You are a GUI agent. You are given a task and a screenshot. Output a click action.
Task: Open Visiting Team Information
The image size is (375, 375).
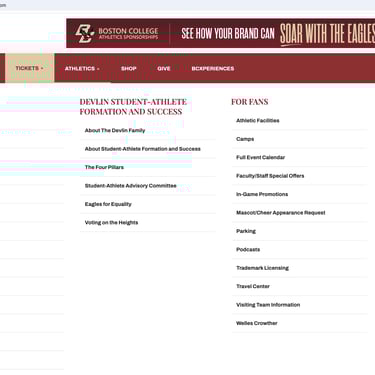point(268,305)
